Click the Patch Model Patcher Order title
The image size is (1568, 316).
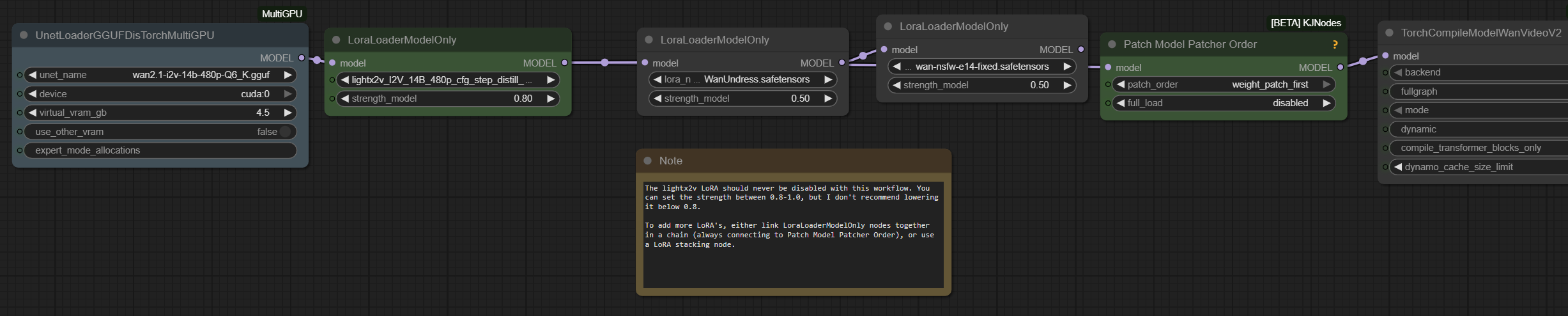[x=1190, y=44]
